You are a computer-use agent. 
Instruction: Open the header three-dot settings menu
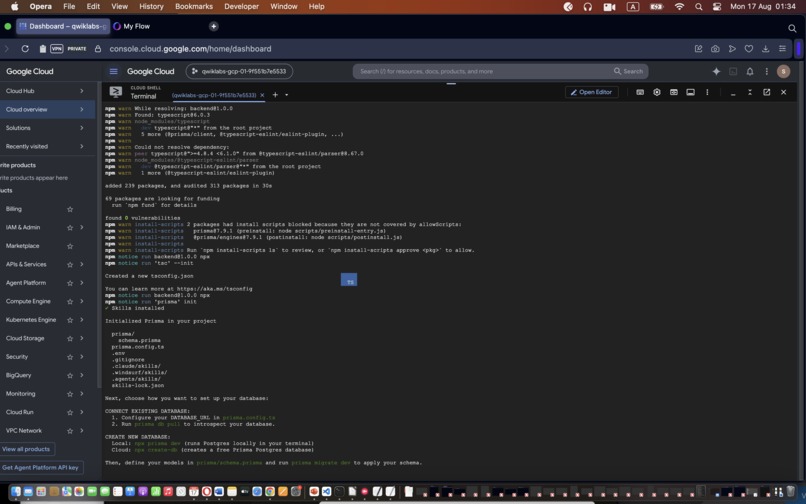[x=766, y=71]
